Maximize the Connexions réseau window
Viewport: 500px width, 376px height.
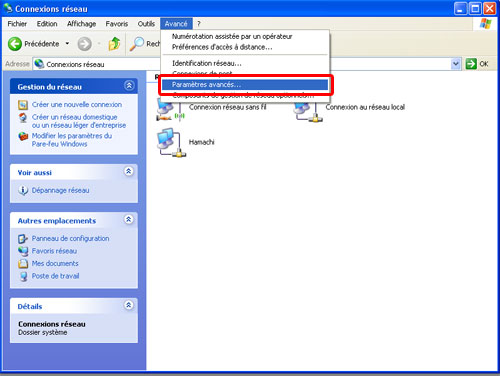tap(475, 9)
